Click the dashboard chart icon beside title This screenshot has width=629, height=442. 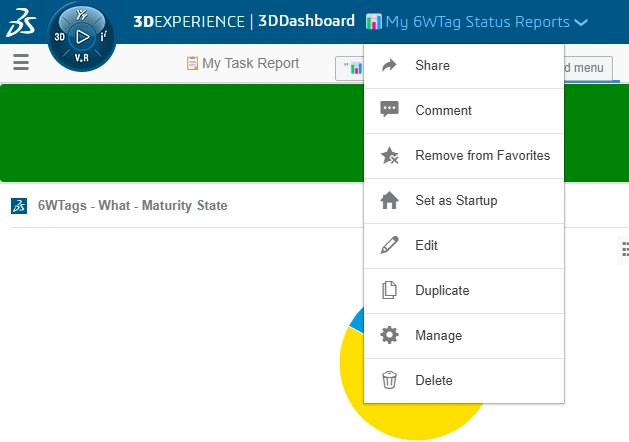click(x=373, y=22)
